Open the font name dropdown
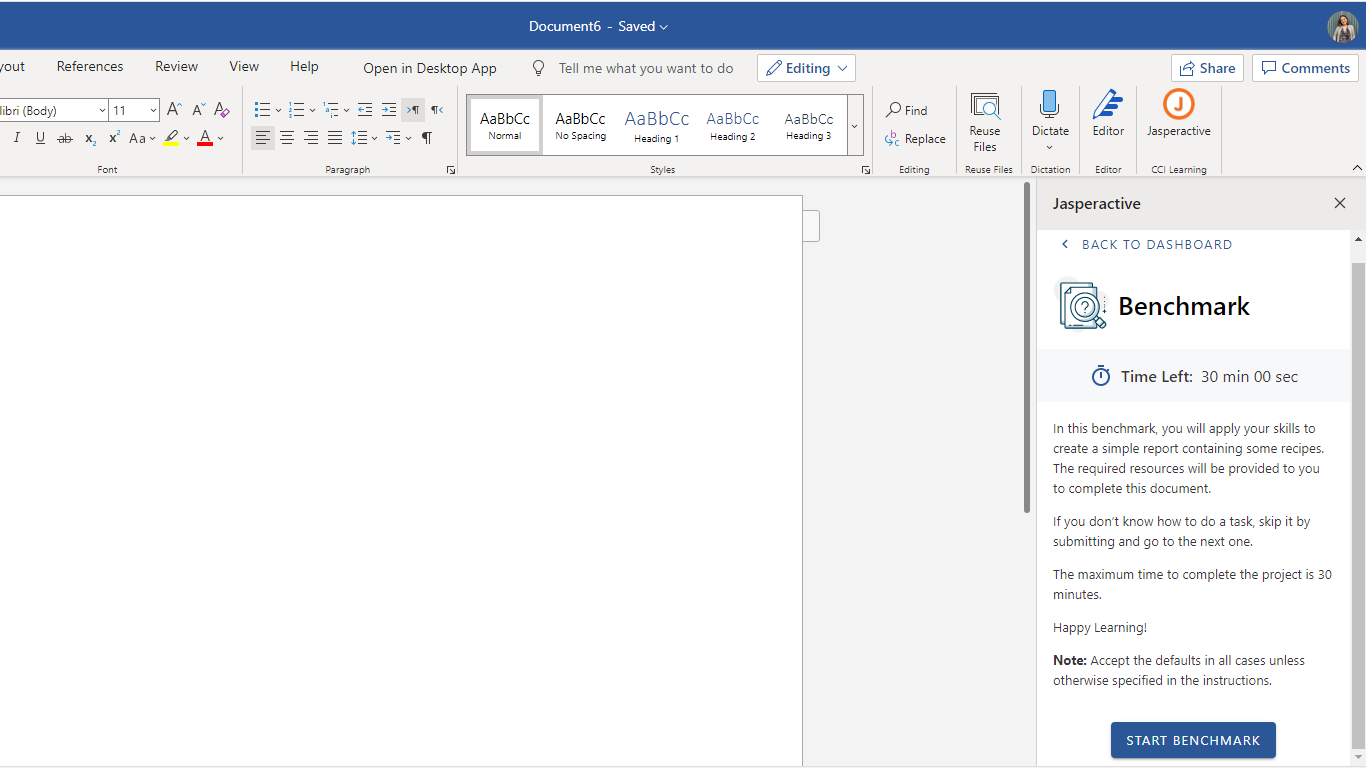Viewport: 1366px width, 768px height. (x=102, y=110)
